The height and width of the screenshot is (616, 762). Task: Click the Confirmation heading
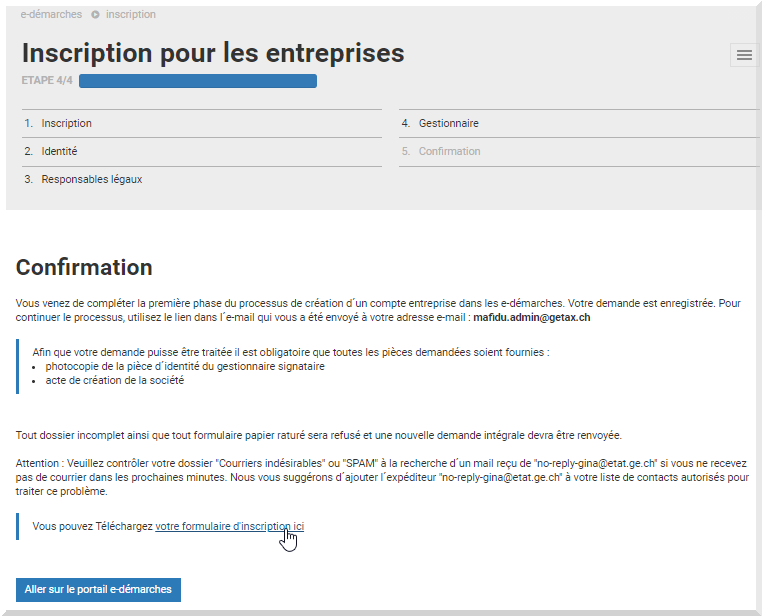[x=84, y=267]
